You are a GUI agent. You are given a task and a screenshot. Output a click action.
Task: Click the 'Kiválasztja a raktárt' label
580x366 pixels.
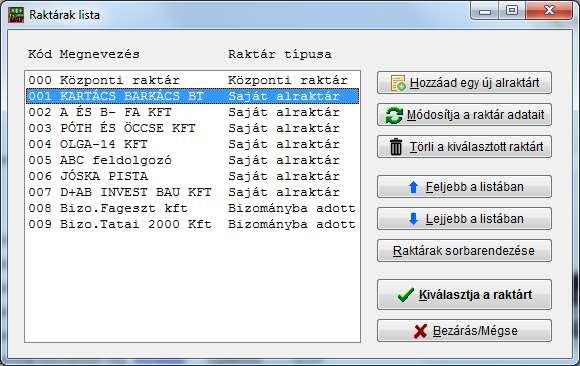[x=476, y=295]
